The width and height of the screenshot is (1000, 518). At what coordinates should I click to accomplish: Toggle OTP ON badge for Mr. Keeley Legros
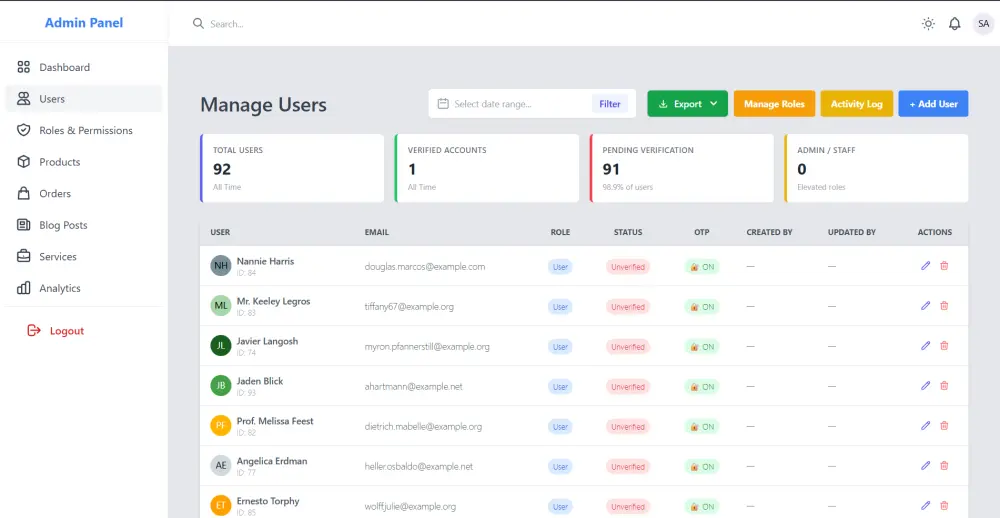[702, 307]
